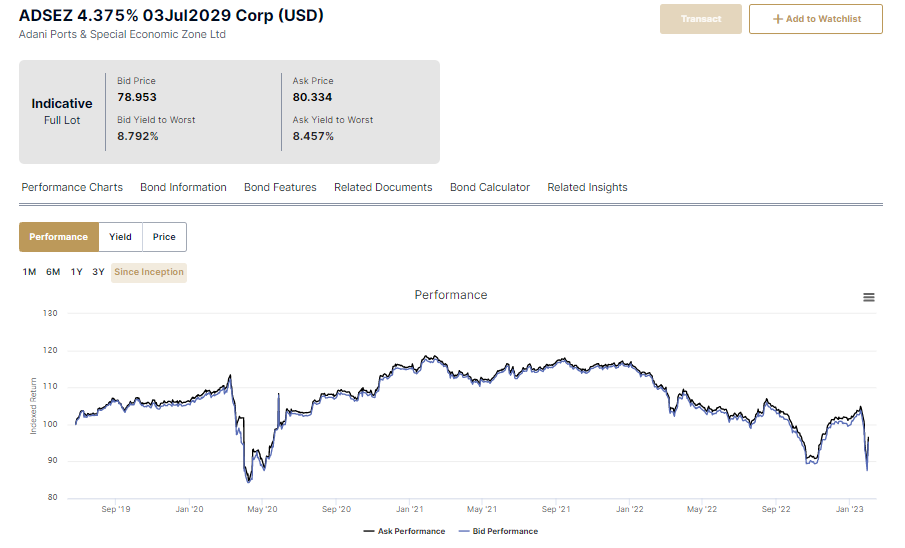The width and height of the screenshot is (905, 548).
Task: Select the 1M time range
Action: (x=29, y=272)
